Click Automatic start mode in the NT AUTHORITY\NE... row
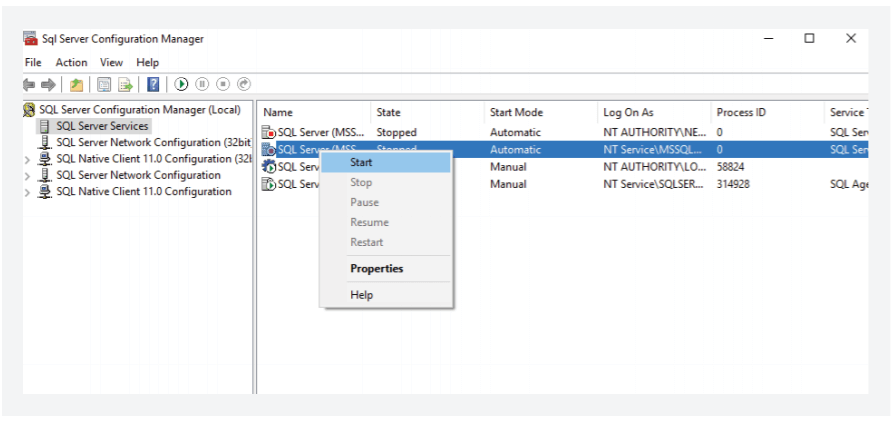The height and width of the screenshot is (422, 894). point(515,132)
